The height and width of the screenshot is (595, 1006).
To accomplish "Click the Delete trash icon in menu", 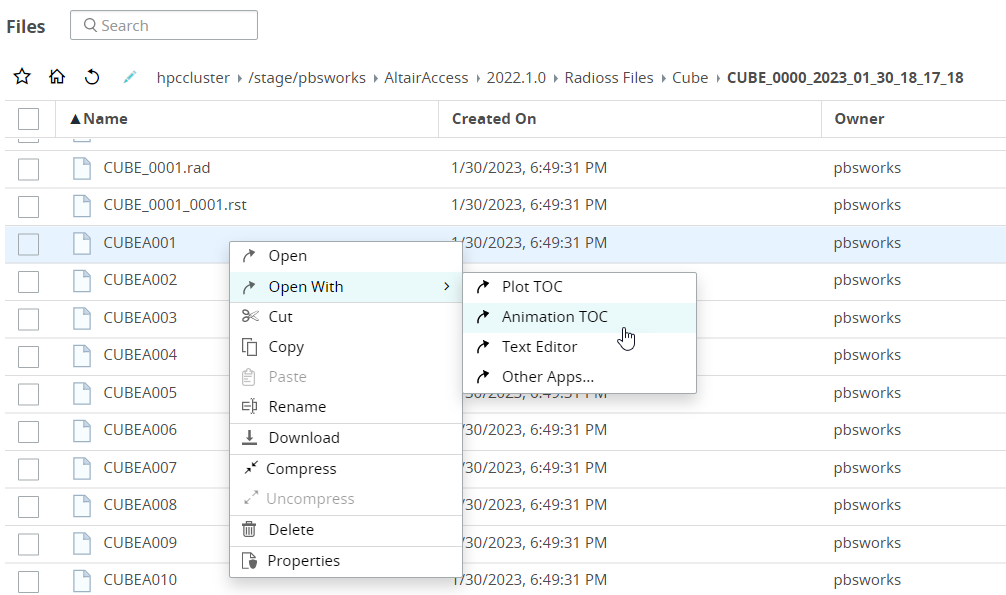I will (250, 530).
